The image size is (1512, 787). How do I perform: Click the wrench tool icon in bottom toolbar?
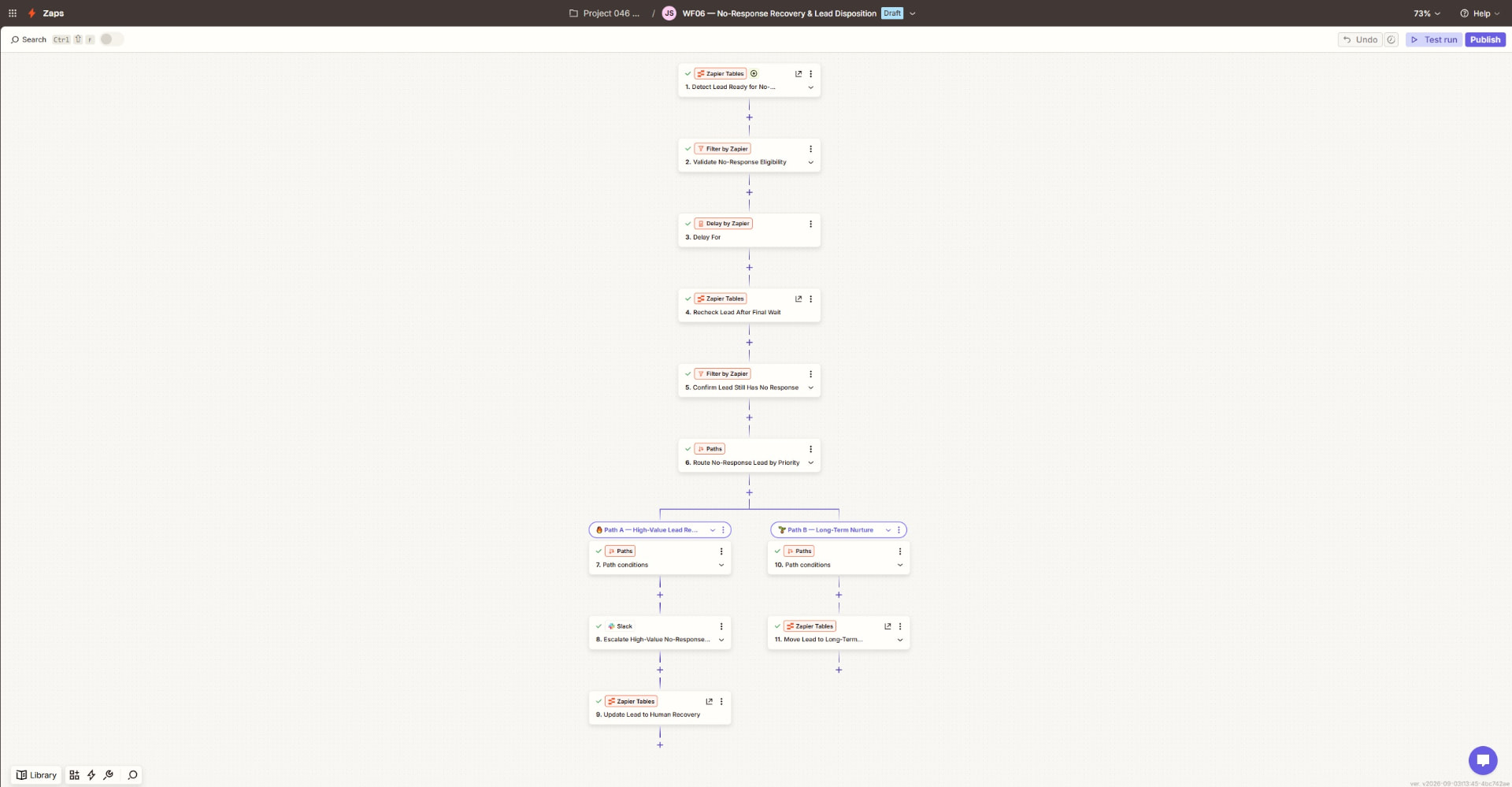(x=109, y=775)
